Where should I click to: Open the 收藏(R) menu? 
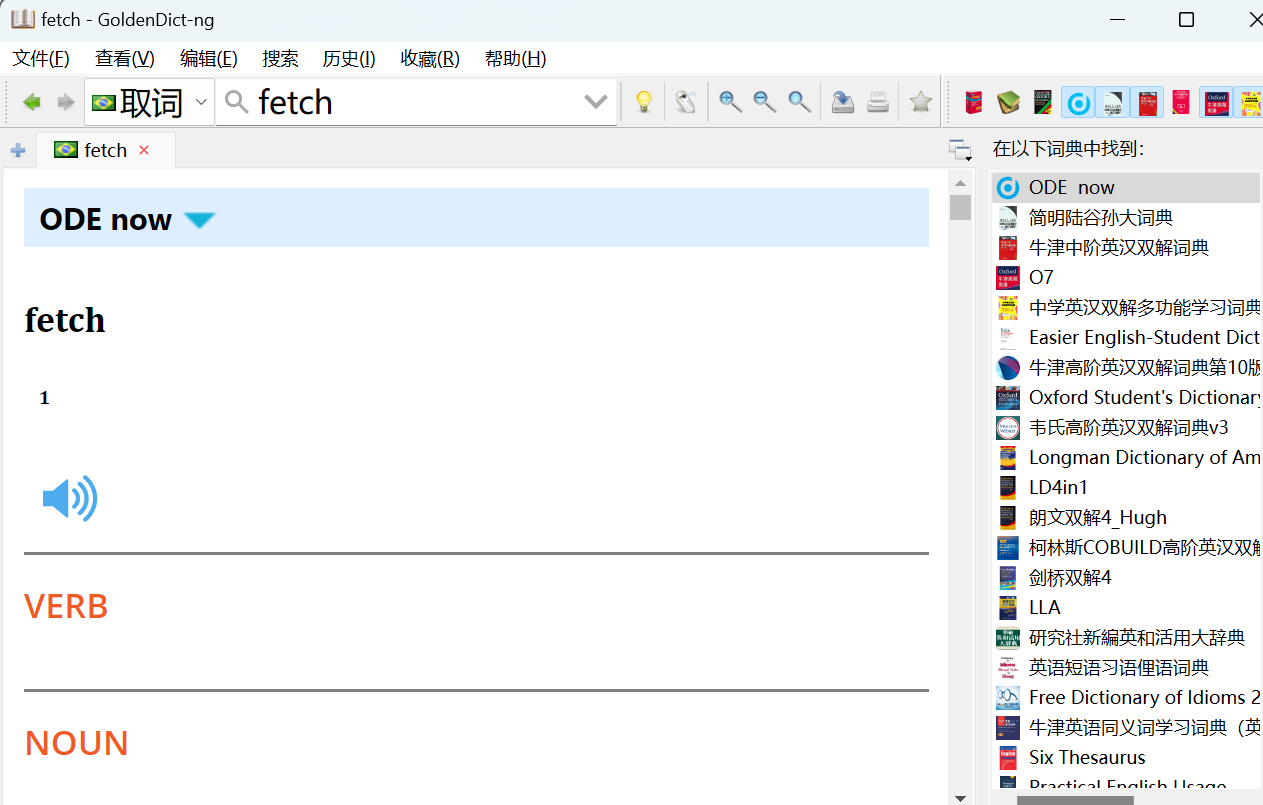pyautogui.click(x=430, y=58)
